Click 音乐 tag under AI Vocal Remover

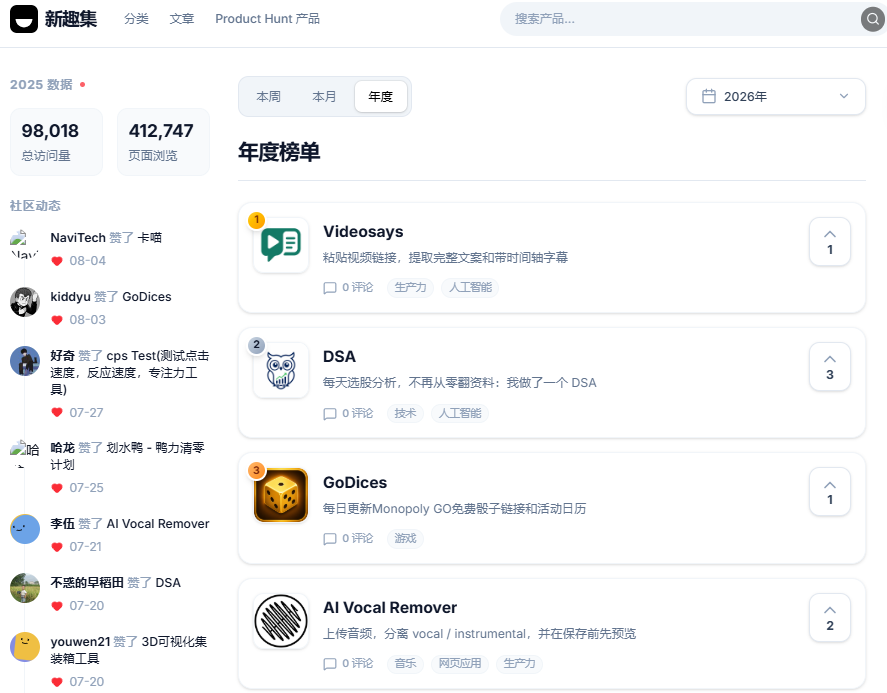[x=405, y=664]
